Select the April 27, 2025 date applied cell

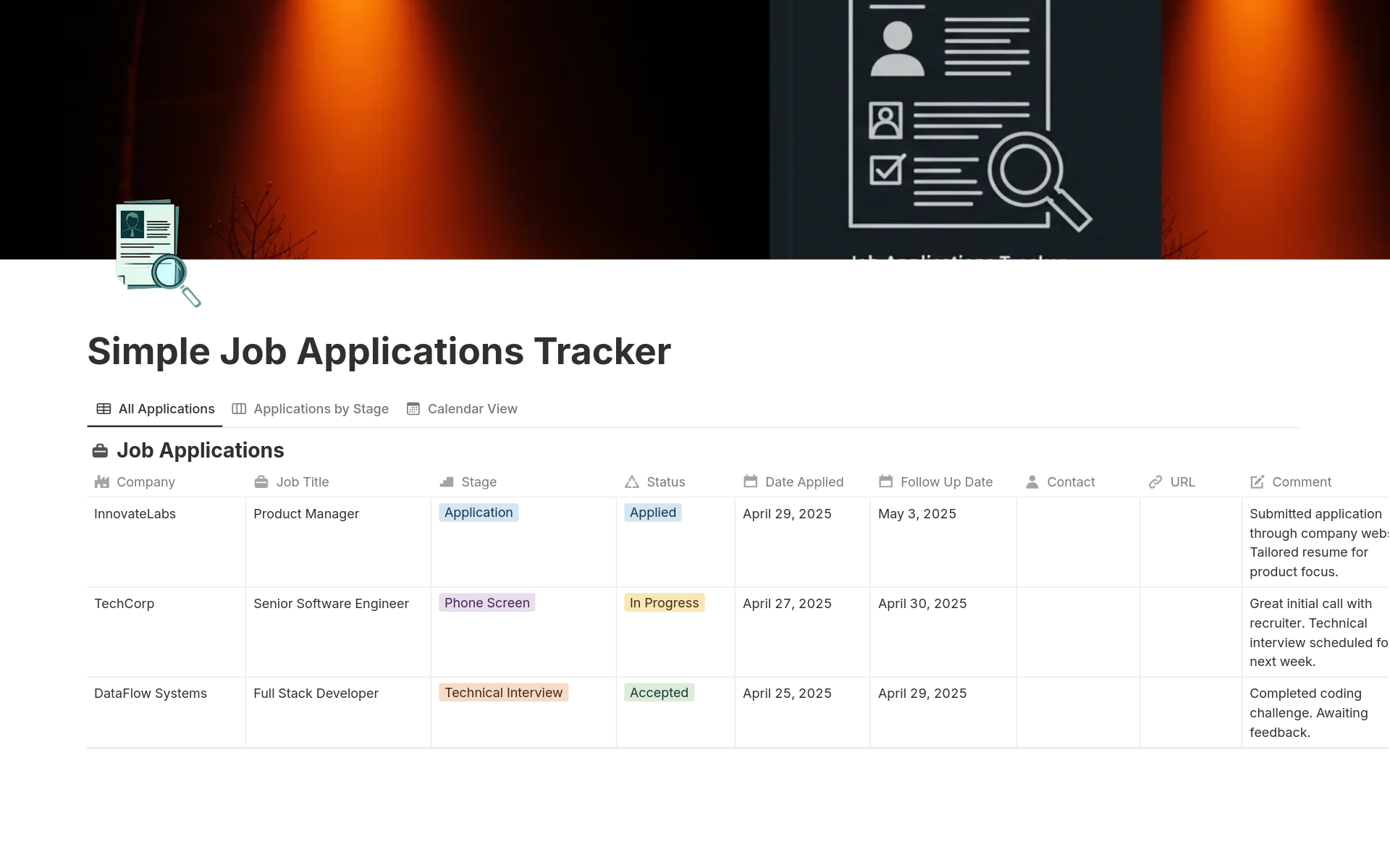803,632
